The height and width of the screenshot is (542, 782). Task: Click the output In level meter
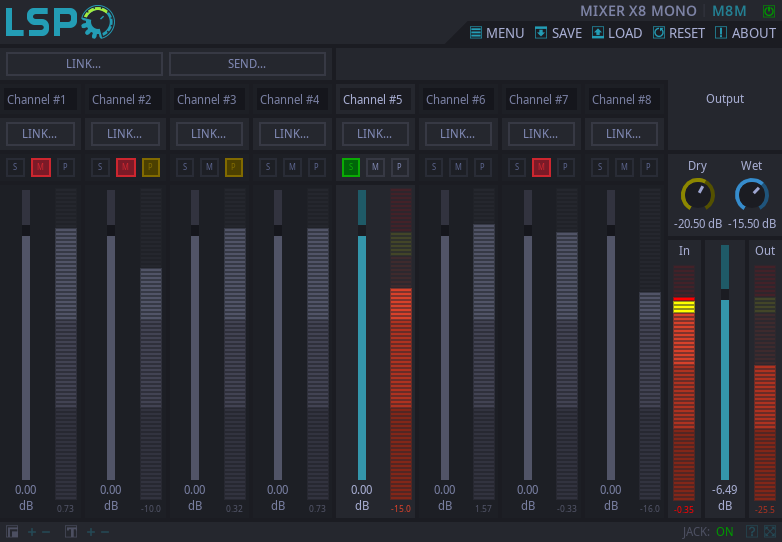(684, 383)
